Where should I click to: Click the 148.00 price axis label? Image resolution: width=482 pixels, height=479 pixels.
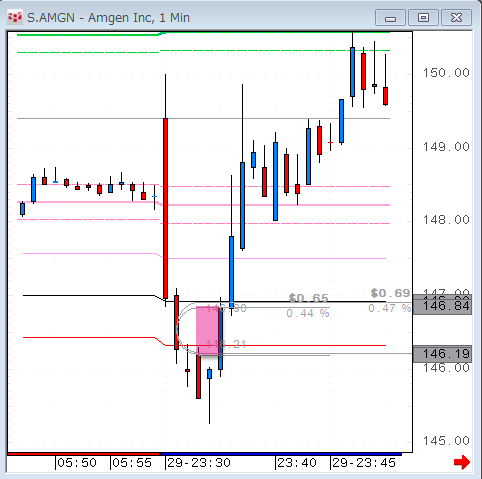(446, 220)
